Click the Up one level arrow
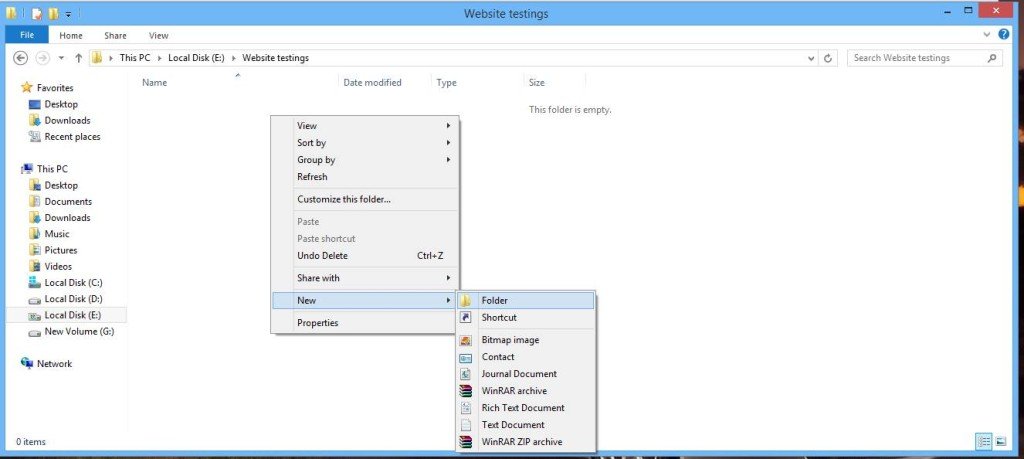This screenshot has width=1024, height=459. 78,58
